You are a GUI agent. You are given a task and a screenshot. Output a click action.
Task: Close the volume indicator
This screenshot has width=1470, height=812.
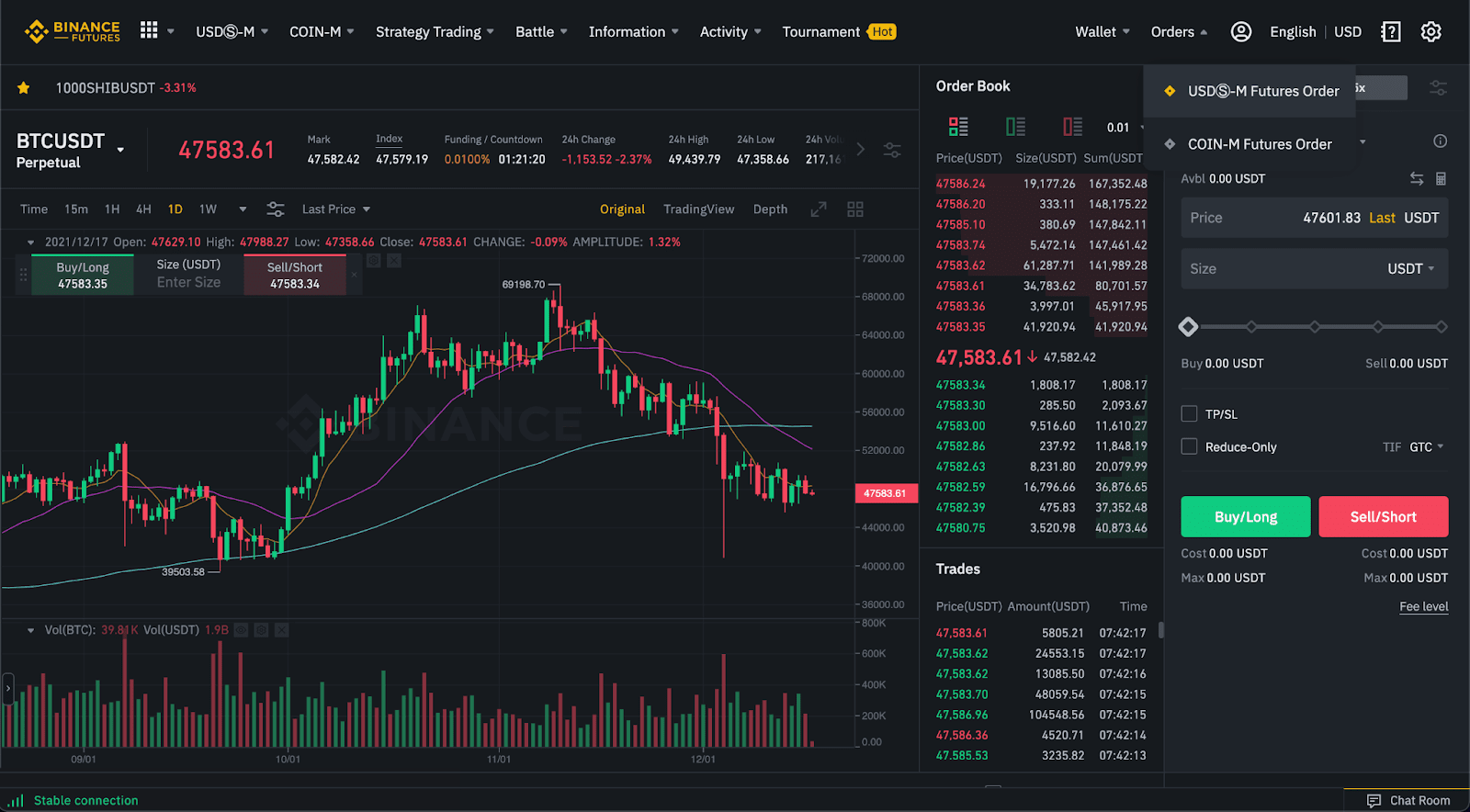click(x=281, y=630)
